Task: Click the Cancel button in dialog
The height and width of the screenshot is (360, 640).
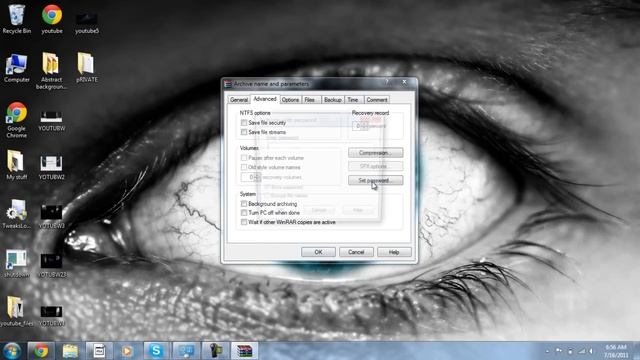Action: [356, 252]
